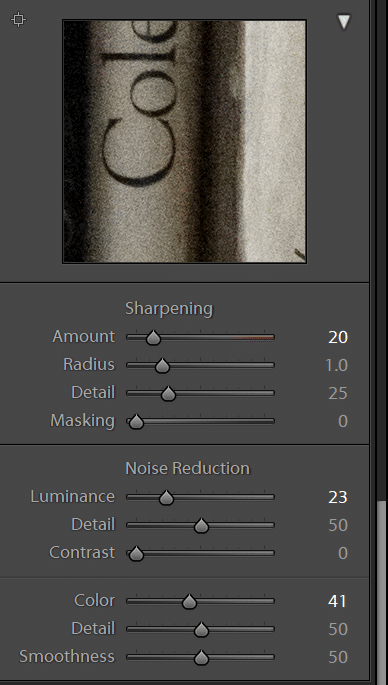Click the Sharpening Detail slider handle
Screen dimensions: 388x685
pyautogui.click(x=168, y=394)
